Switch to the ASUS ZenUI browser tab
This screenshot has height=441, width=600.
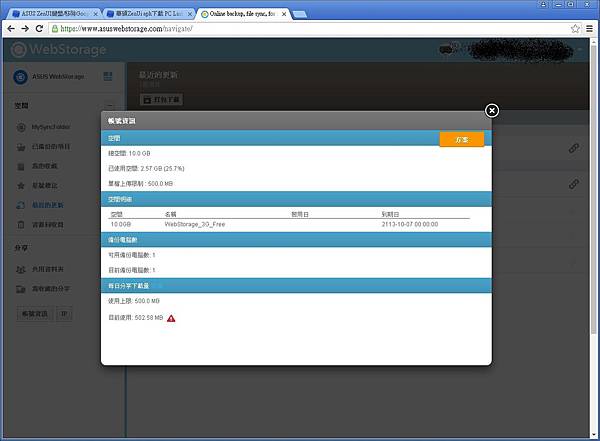[x=54, y=14]
